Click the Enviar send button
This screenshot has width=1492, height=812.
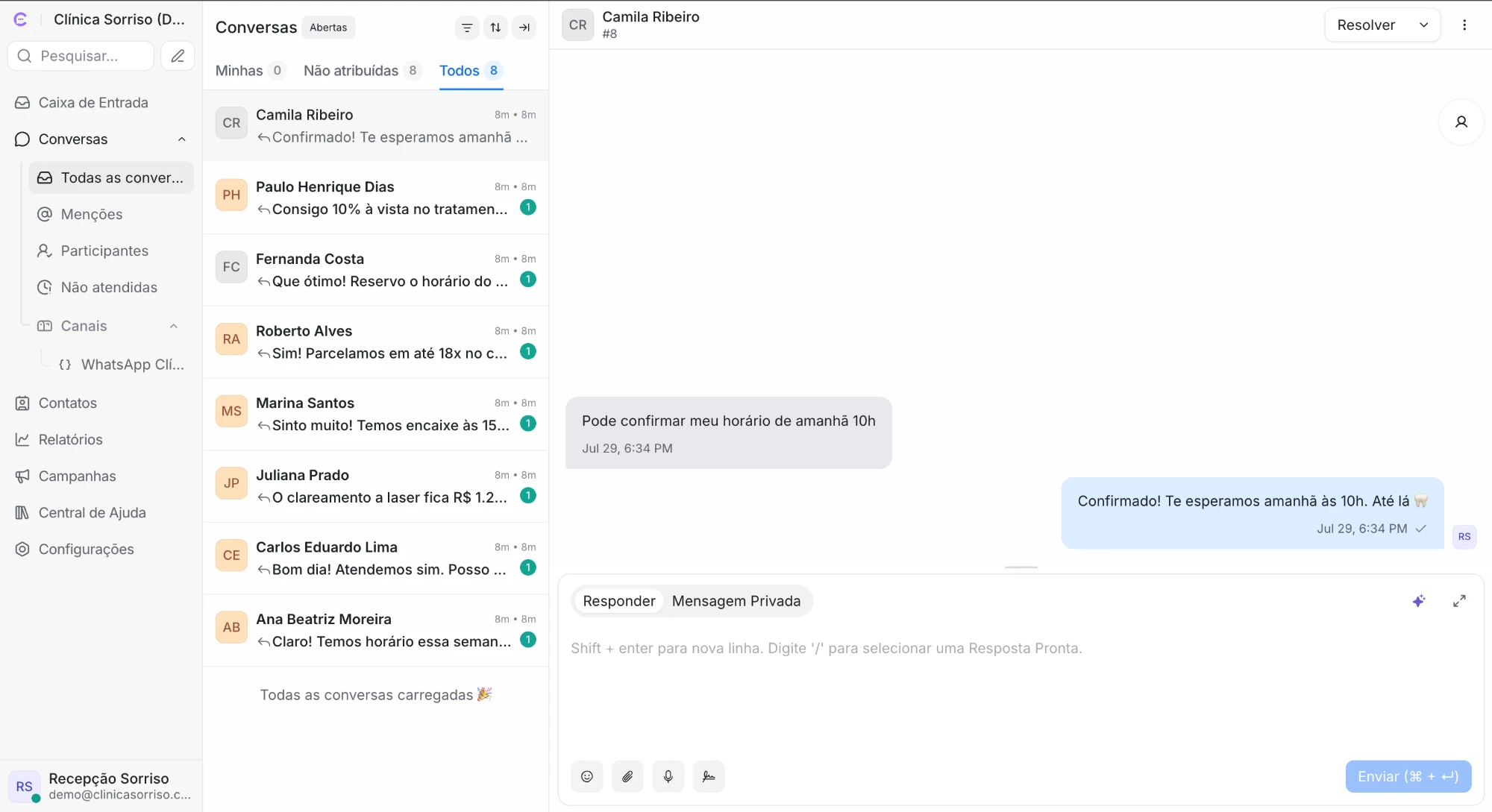(1408, 776)
